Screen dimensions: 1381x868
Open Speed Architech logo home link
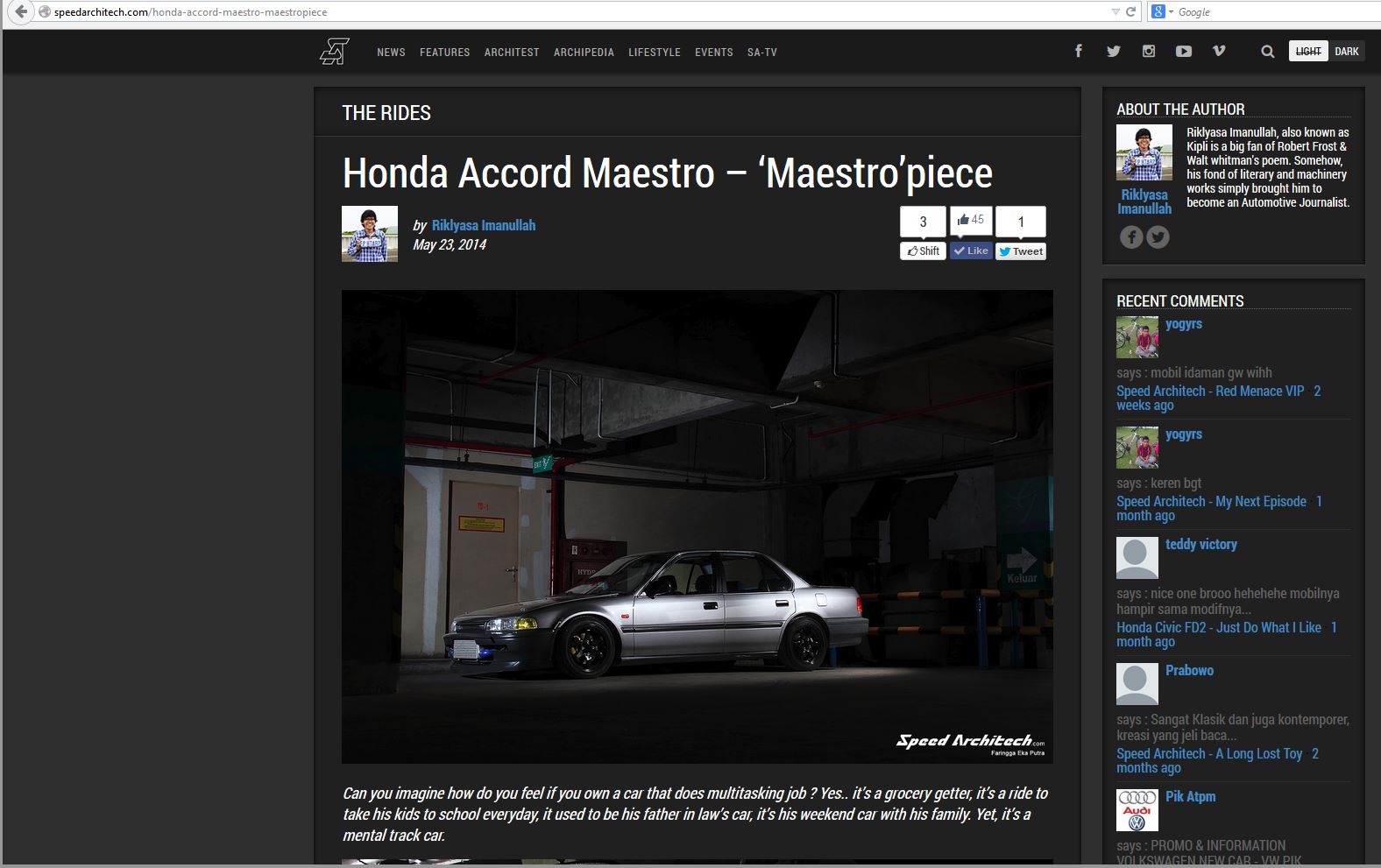tap(334, 52)
